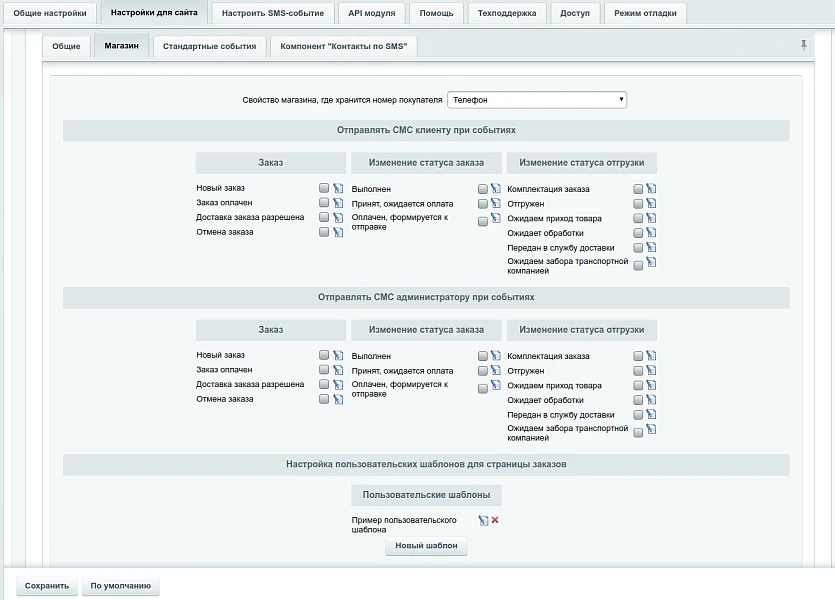Open the Телефон property dropdown
Image resolution: width=835 pixels, height=600 pixels.
[537, 100]
